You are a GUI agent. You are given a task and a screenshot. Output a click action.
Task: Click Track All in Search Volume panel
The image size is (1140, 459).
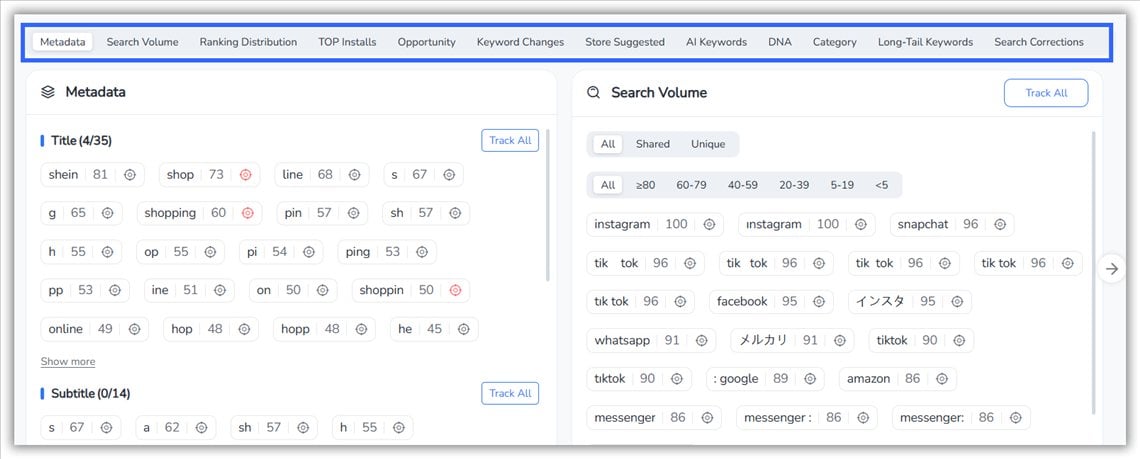click(1046, 93)
